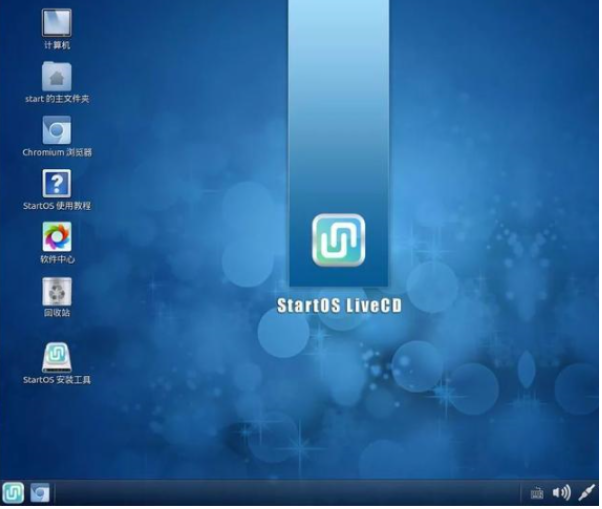Open the 软件中心 software center icon
The height and width of the screenshot is (509, 602).
point(56,237)
